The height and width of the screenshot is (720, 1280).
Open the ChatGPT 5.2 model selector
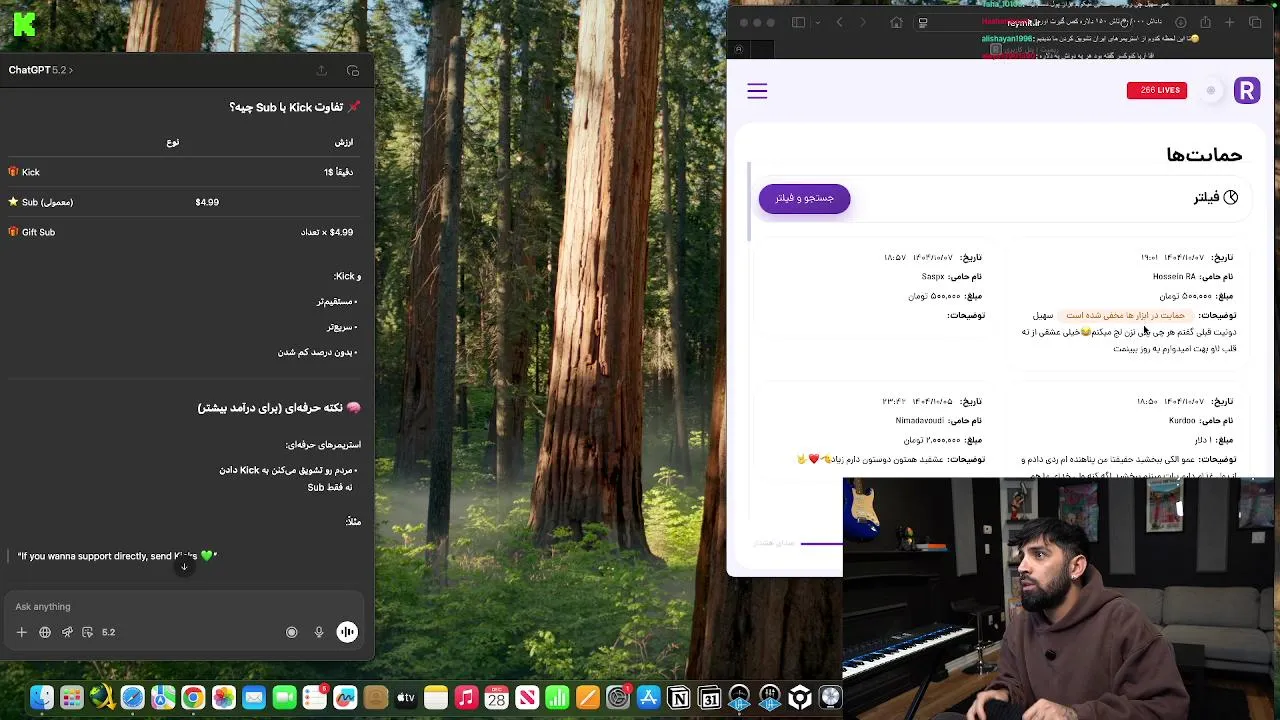pyautogui.click(x=40, y=70)
